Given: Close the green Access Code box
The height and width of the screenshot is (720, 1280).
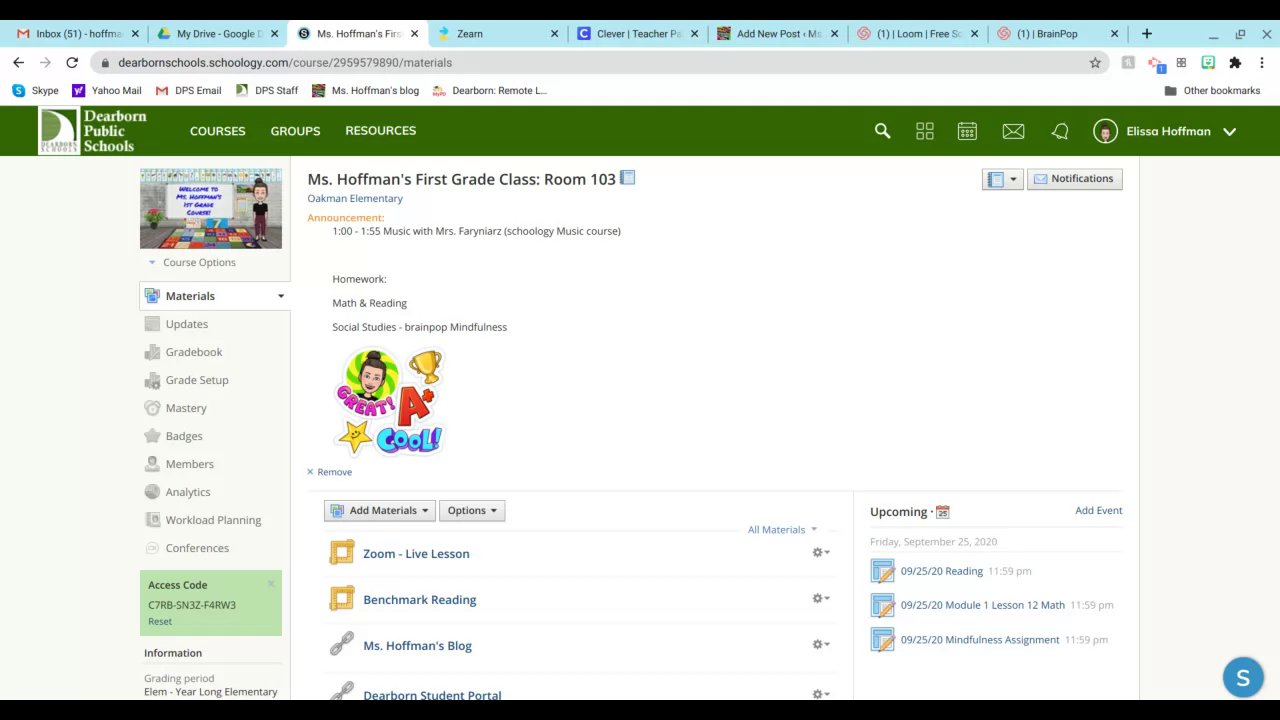Looking at the screenshot, I should coord(271,584).
